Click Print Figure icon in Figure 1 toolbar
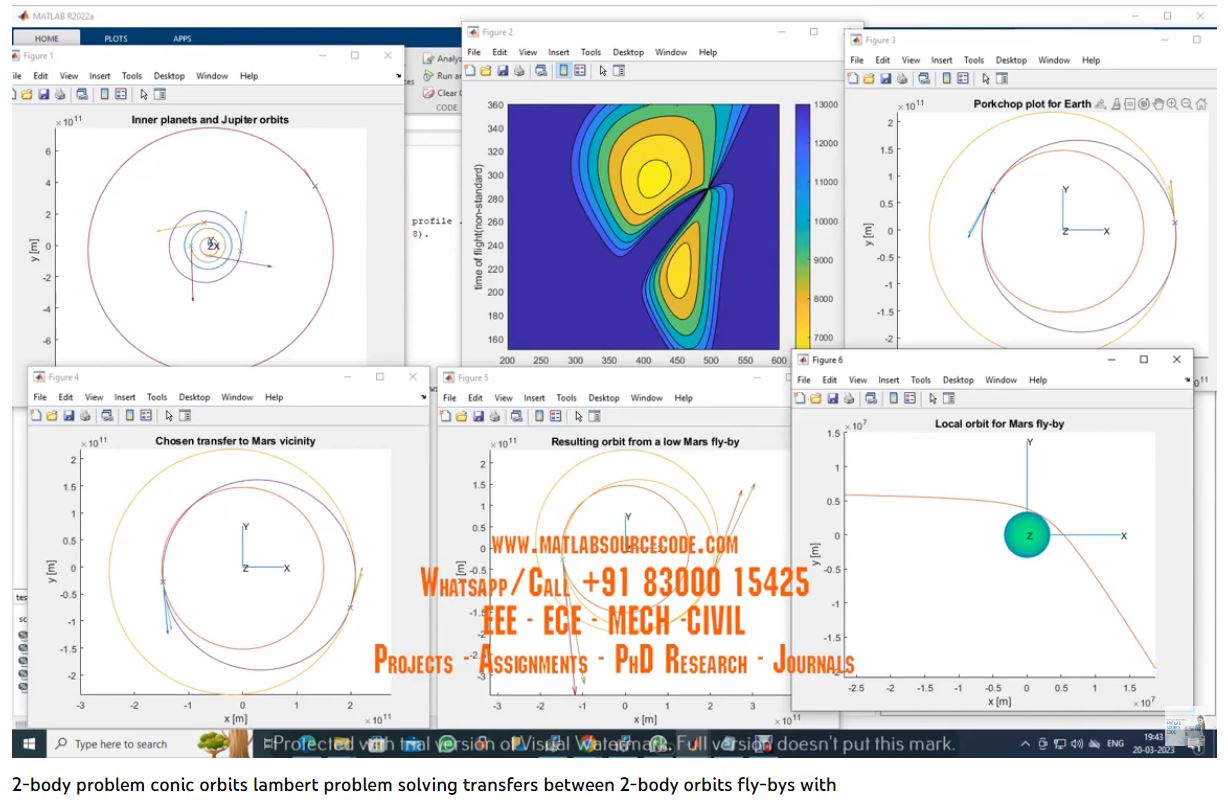The image size is (1228, 807). (60, 94)
